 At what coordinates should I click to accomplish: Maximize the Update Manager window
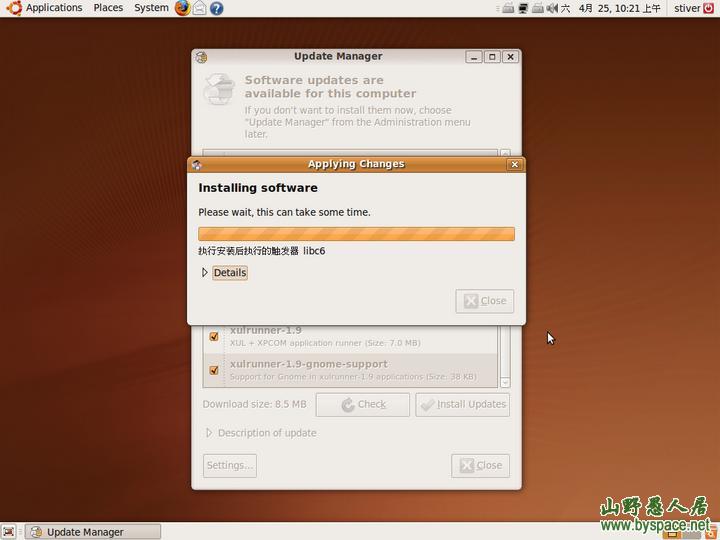492,57
